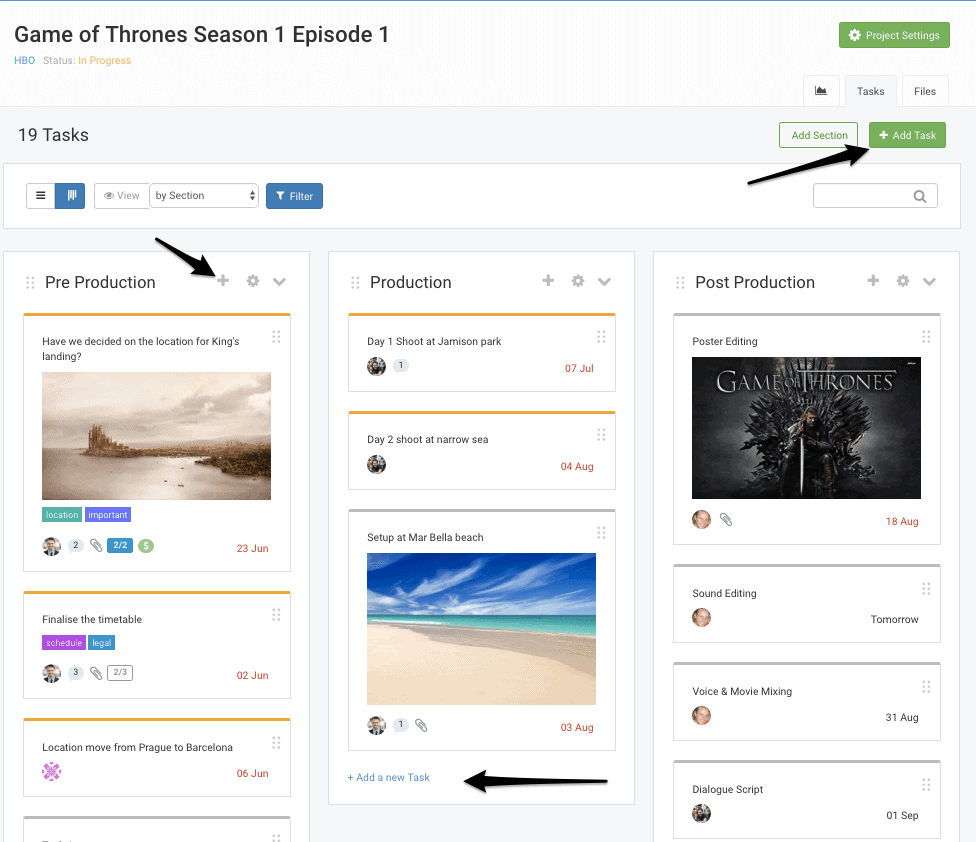Click the green Add Task button
976x842 pixels.
point(907,134)
